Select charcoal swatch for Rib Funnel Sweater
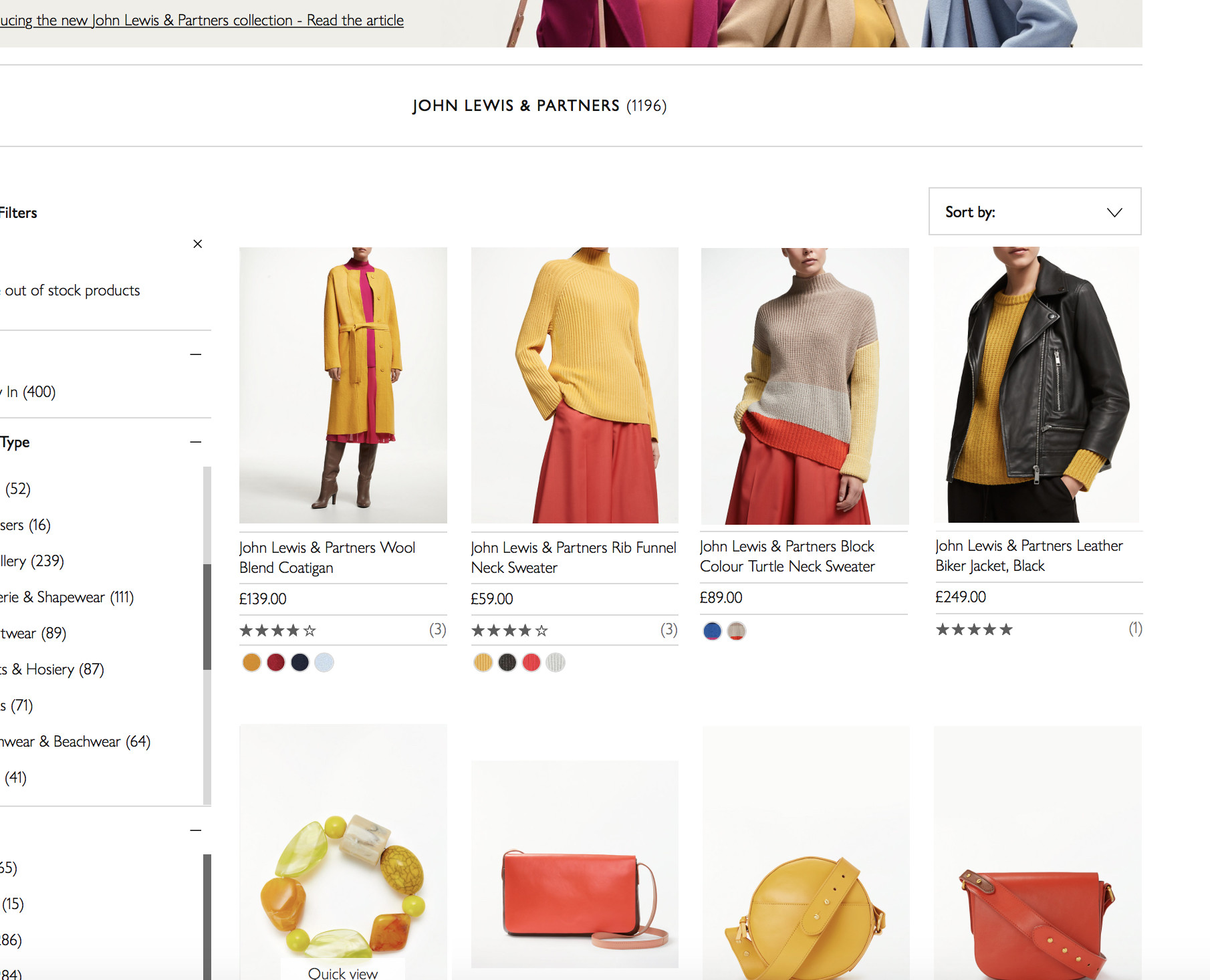 pyautogui.click(x=507, y=662)
